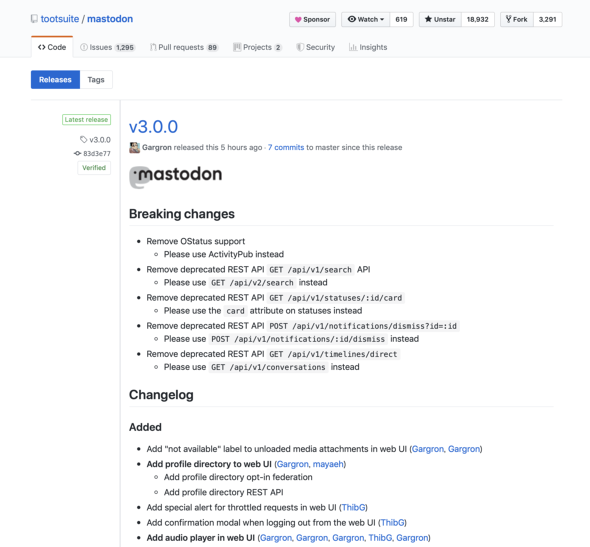Switch to the Tags view
590x547 pixels.
[x=96, y=80]
